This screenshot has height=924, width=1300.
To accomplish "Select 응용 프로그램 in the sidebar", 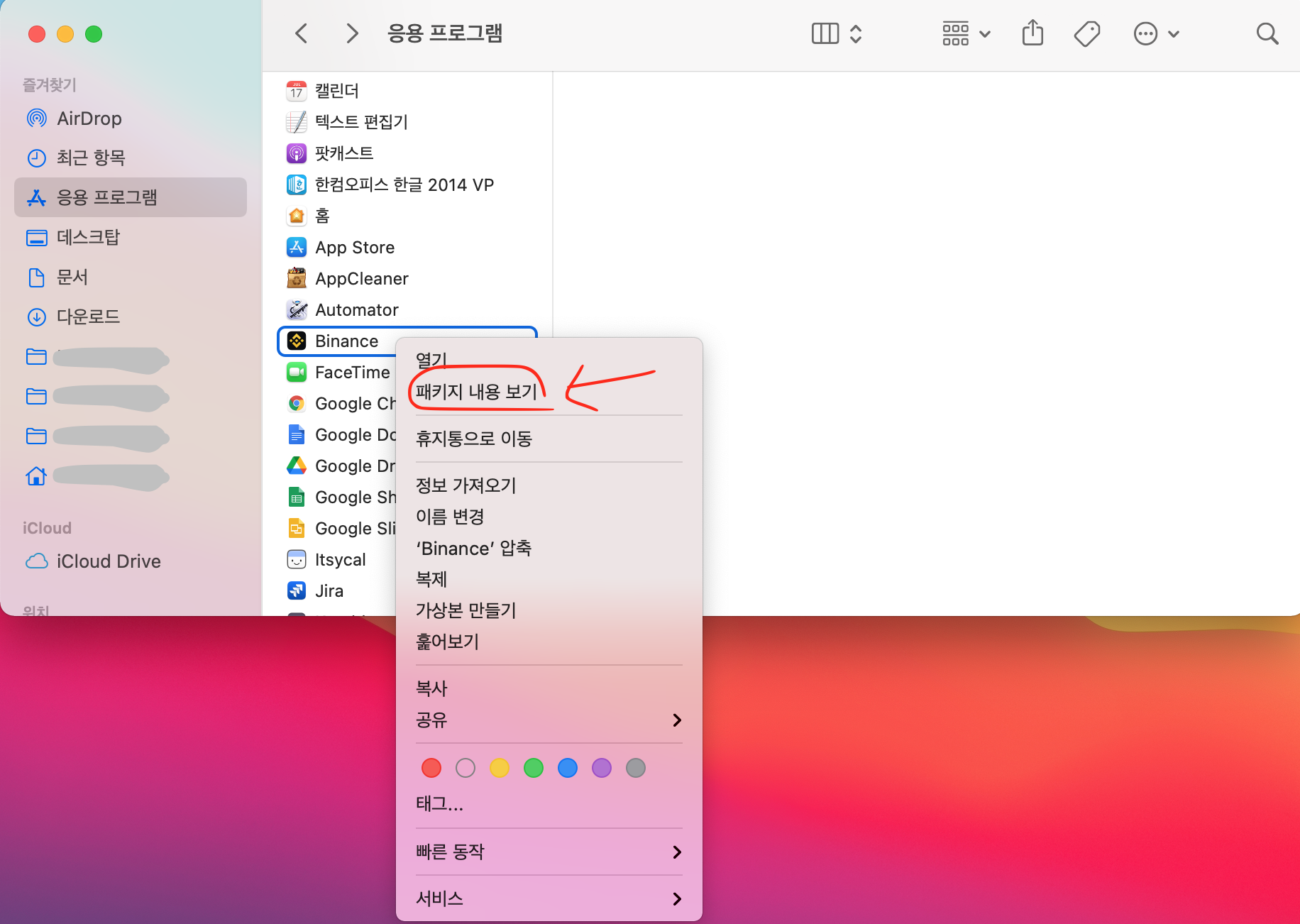I will point(131,197).
